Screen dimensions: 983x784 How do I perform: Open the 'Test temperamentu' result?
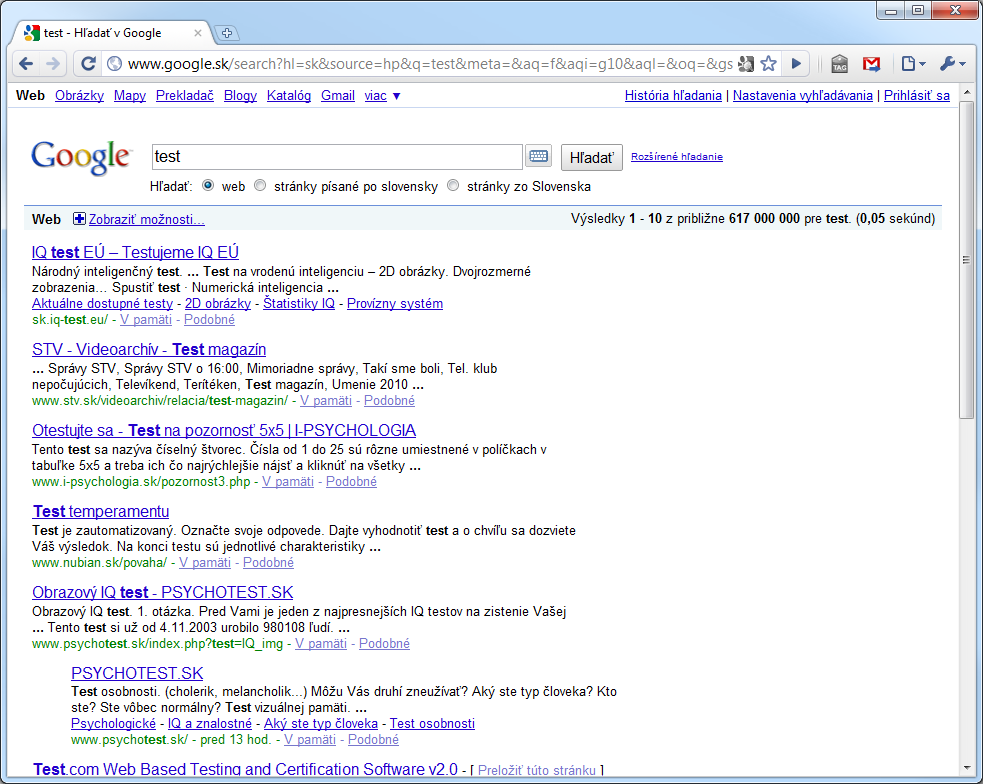click(x=101, y=511)
